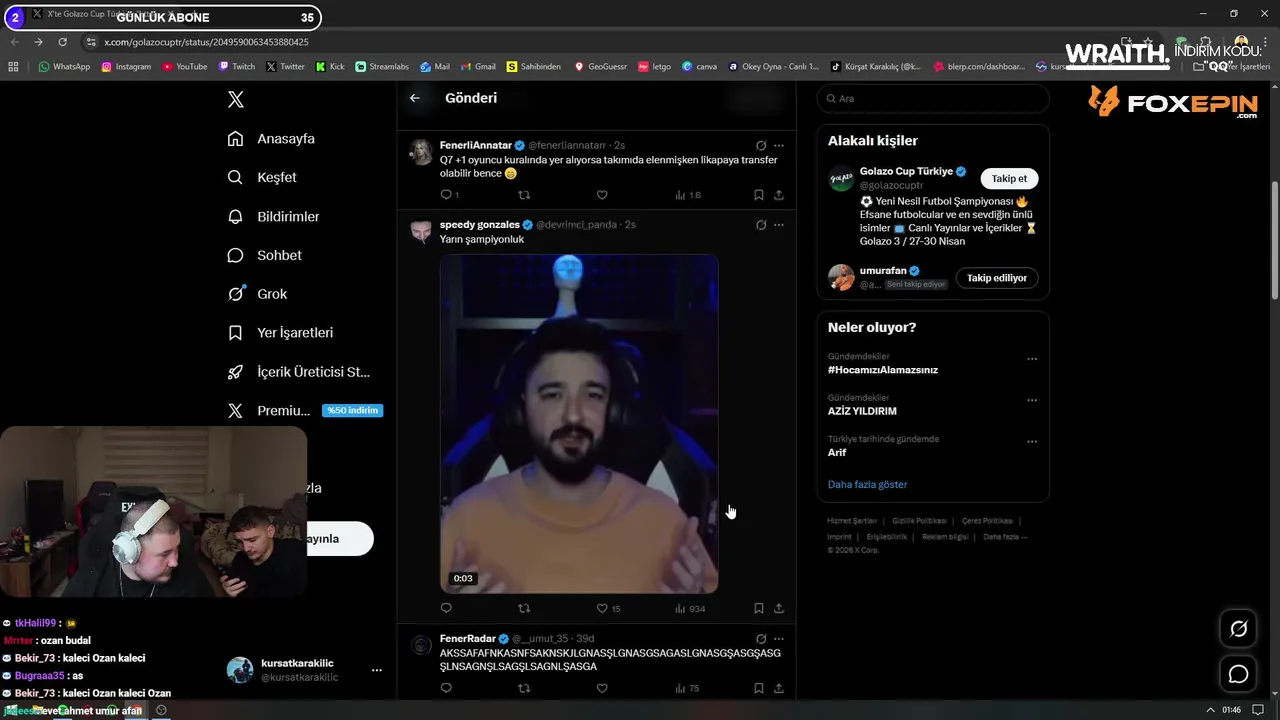Go back using Gönderi back arrow
Screen dimensions: 1280x720
(415, 98)
